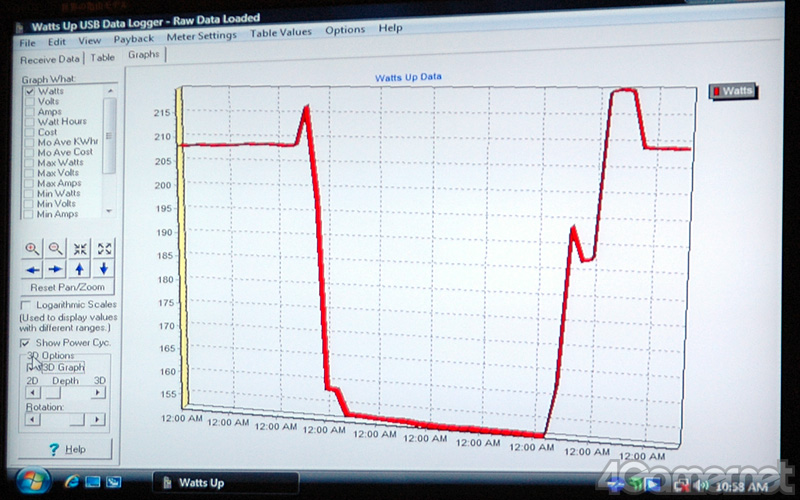Click the Rotation right arrow
Screen dimensions: 800x500
(98, 419)
